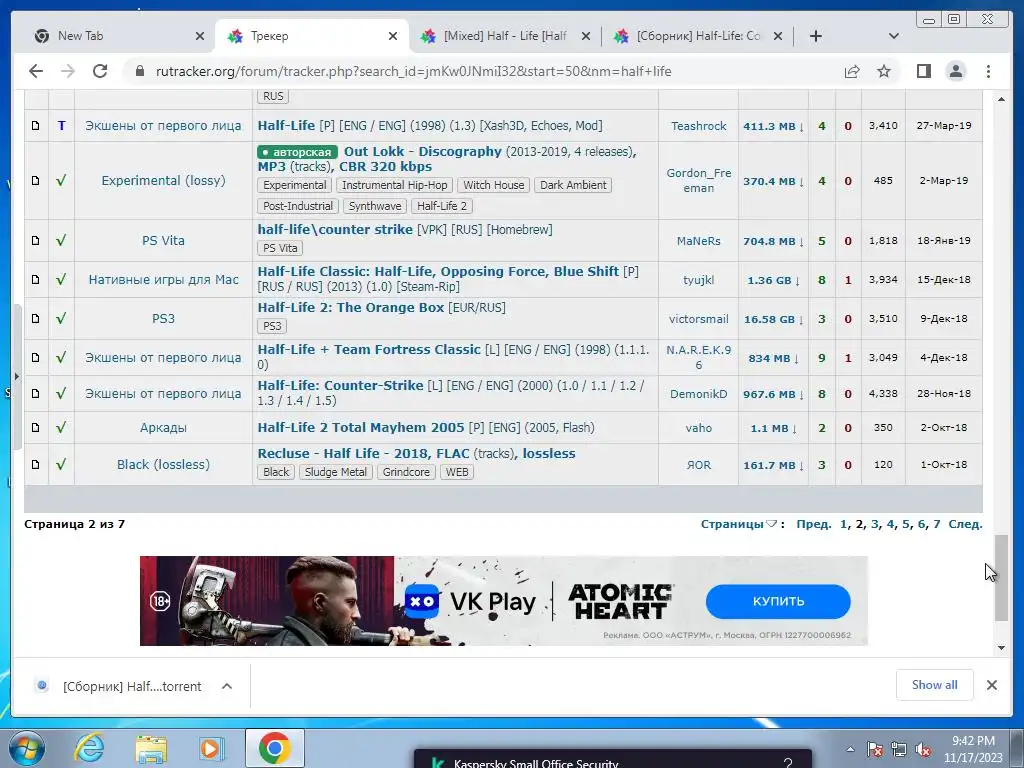Screen dimensions: 1024x768
Task: Open the Black (lossless) forum category
Action: click(163, 464)
